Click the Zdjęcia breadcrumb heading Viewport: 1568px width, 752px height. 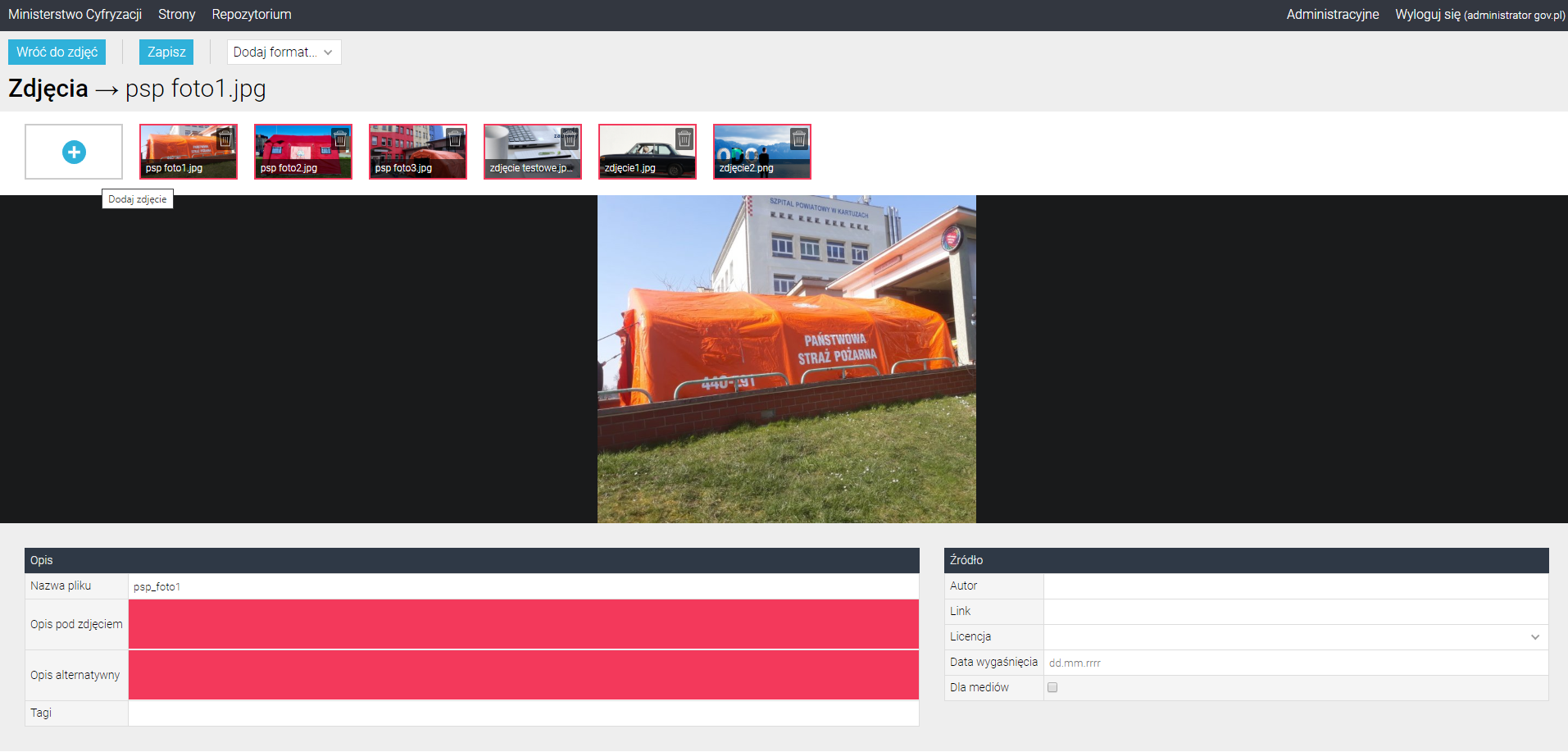point(48,89)
